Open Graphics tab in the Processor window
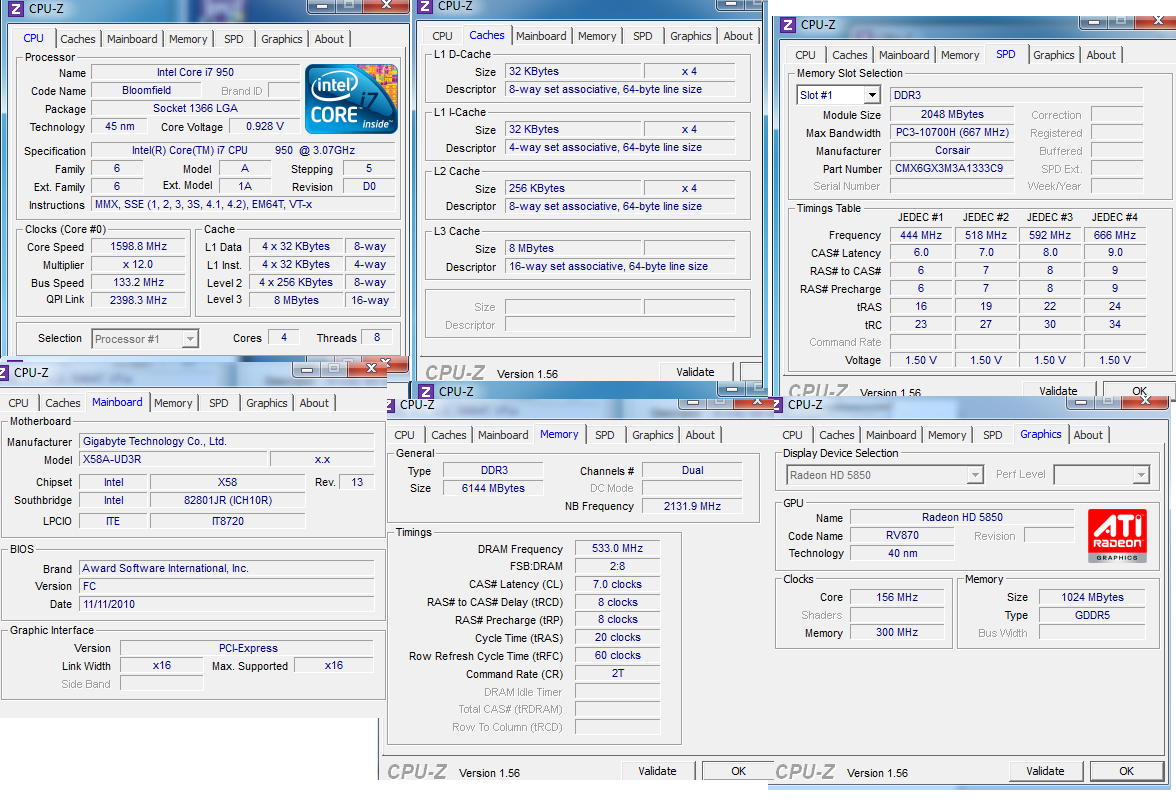The height and width of the screenshot is (804, 1176). coord(281,39)
